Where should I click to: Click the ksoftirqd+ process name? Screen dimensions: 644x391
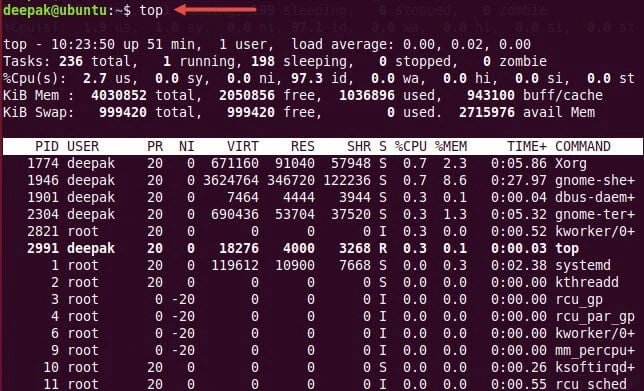595,367
